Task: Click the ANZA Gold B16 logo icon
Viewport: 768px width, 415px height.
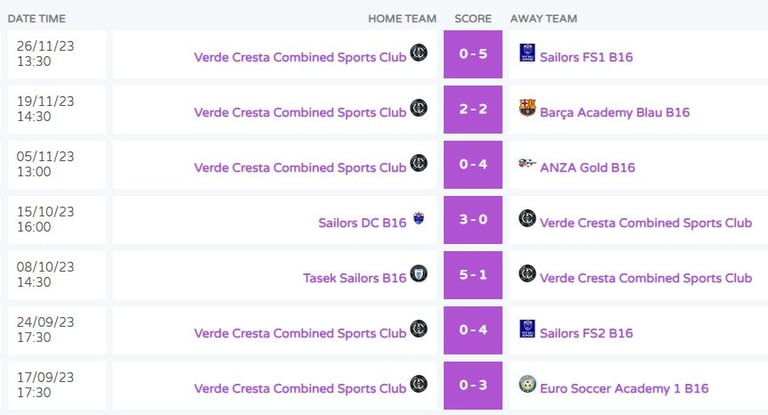Action: click(x=527, y=163)
